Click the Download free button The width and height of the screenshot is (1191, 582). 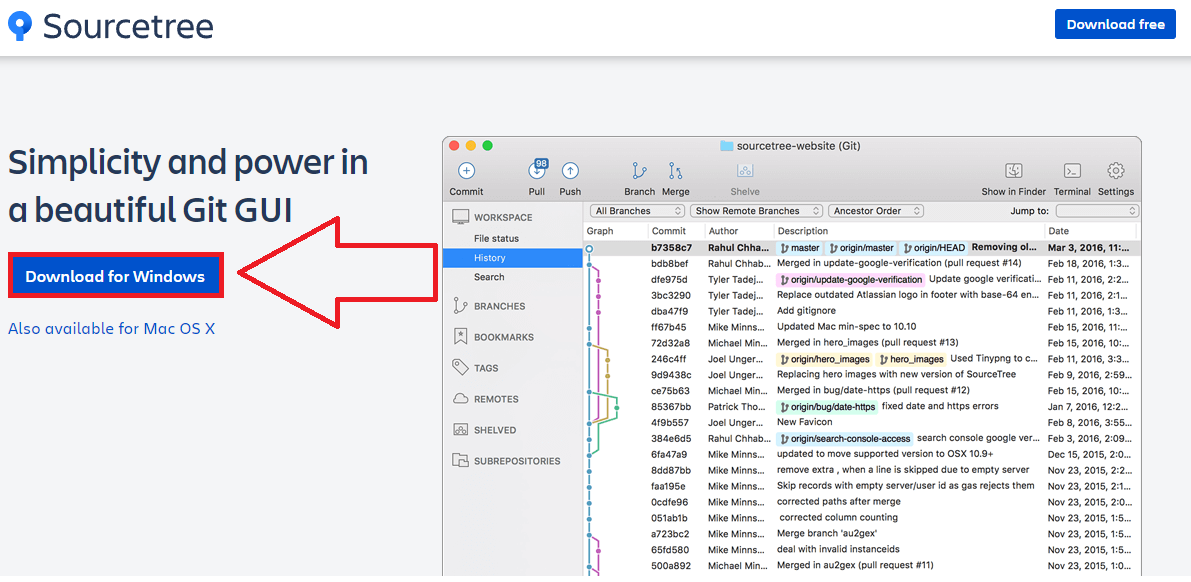(1115, 24)
